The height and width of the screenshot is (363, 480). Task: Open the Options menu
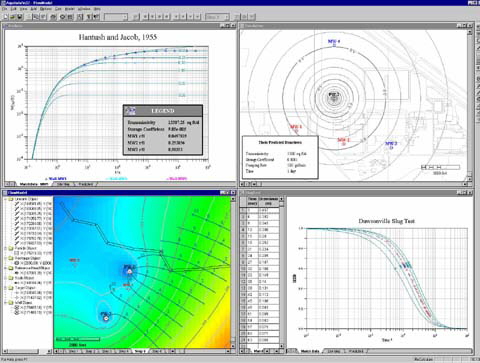point(46,9)
